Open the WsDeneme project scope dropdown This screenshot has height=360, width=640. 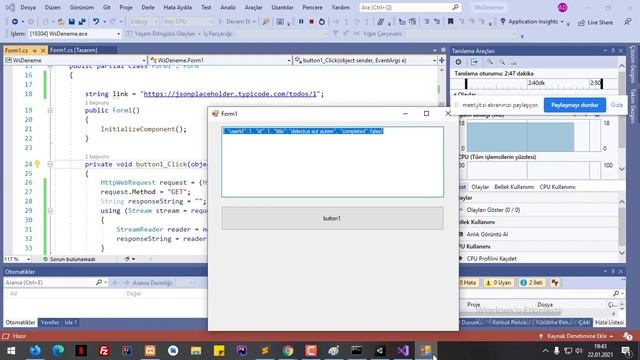pos(144,60)
